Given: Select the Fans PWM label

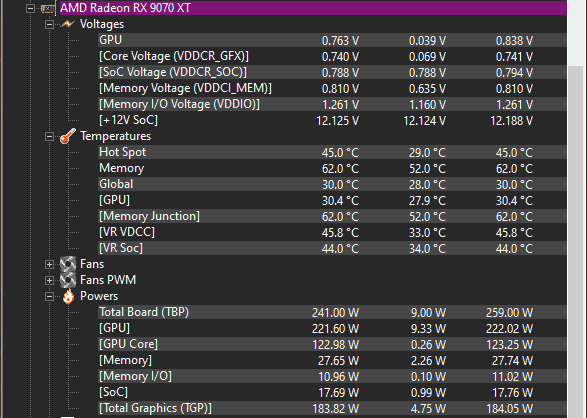Looking at the screenshot, I should click(108, 280).
